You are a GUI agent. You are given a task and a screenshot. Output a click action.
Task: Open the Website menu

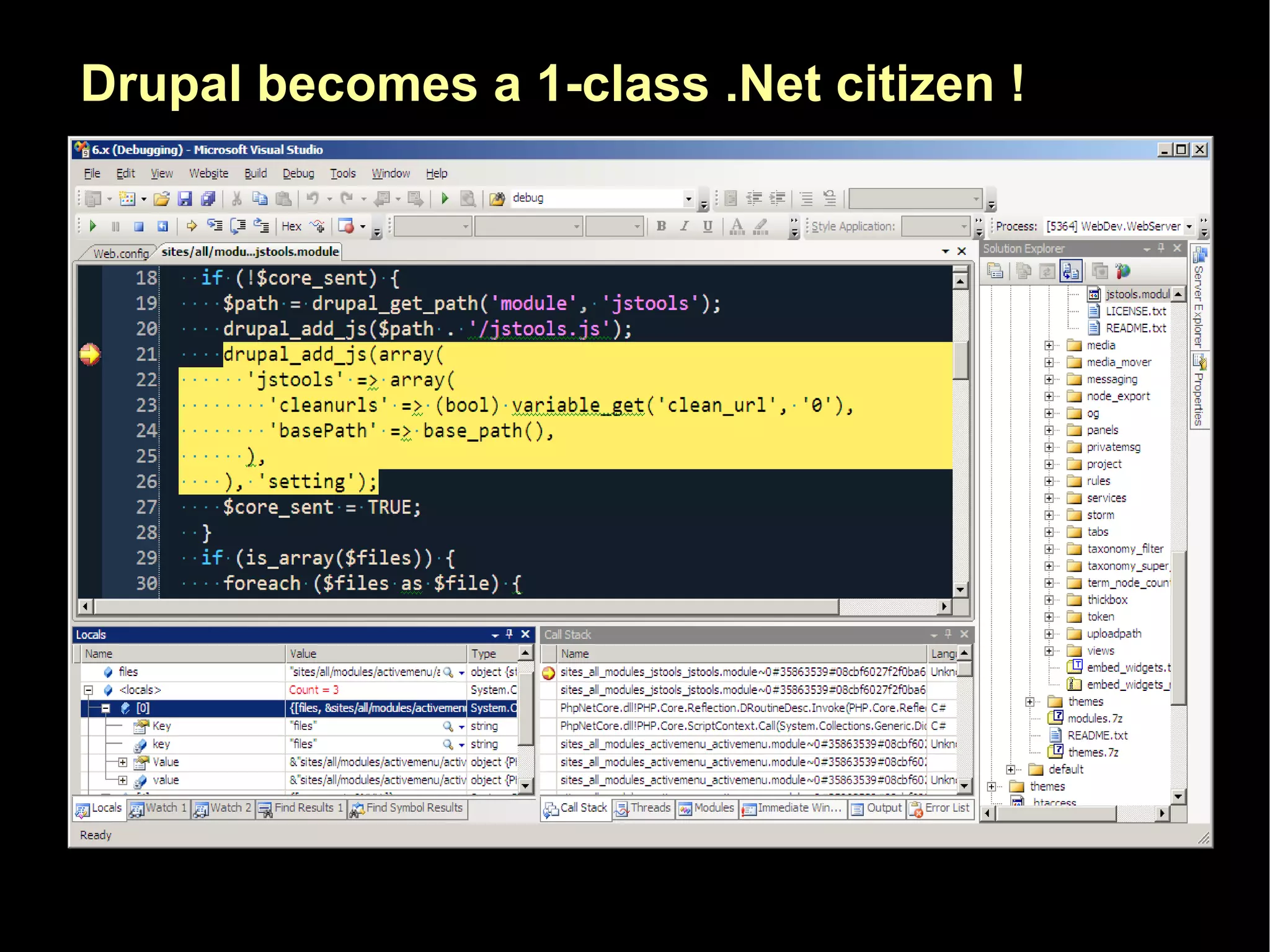tap(208, 174)
